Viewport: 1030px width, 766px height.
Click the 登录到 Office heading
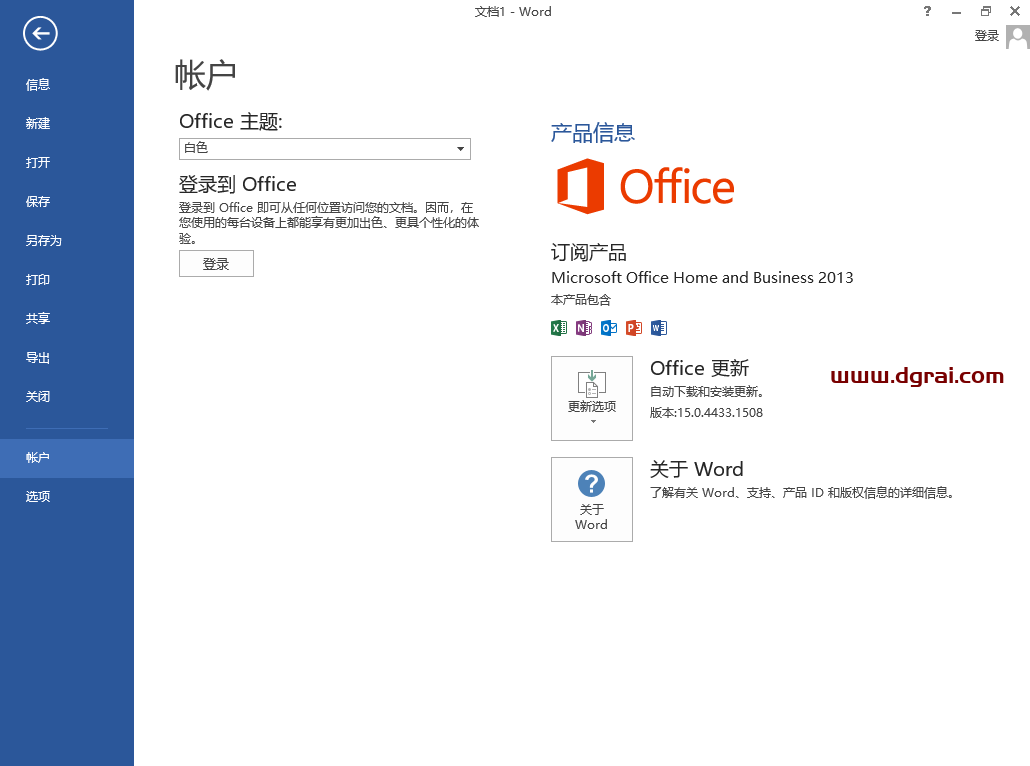[x=238, y=185]
